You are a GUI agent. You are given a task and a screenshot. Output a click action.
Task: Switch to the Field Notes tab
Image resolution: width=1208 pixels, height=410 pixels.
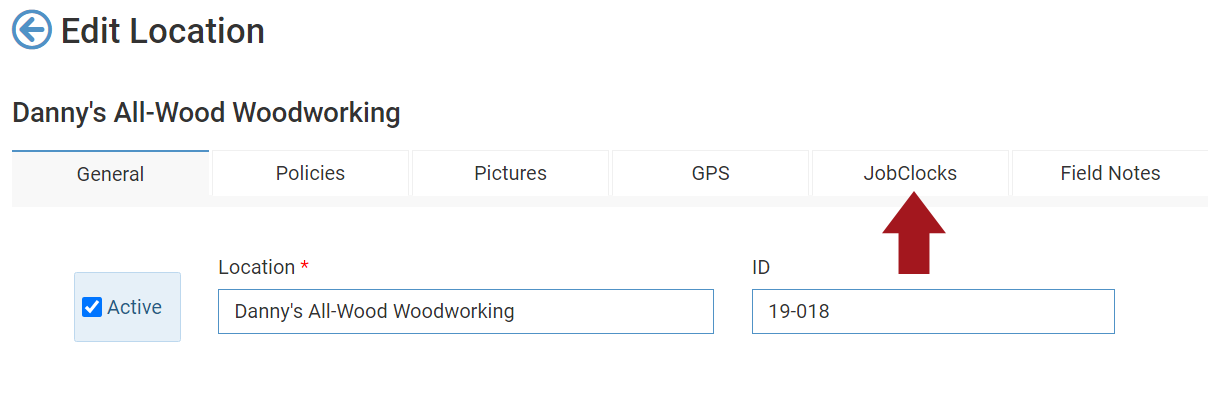tap(1110, 173)
